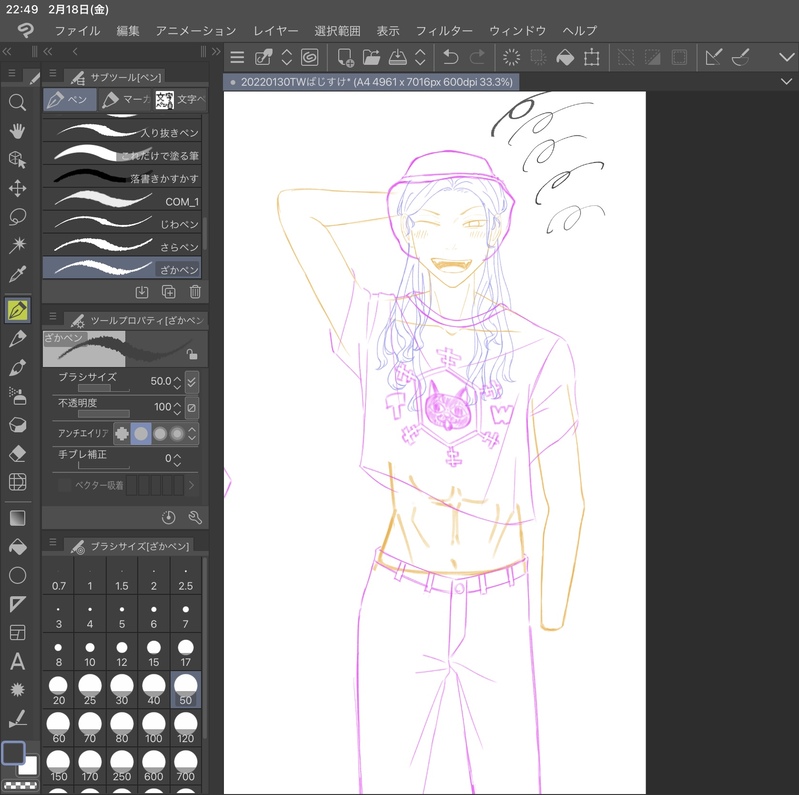799x795 pixels.
Task: Click the New canvas icon in command bar
Action: click(345, 57)
